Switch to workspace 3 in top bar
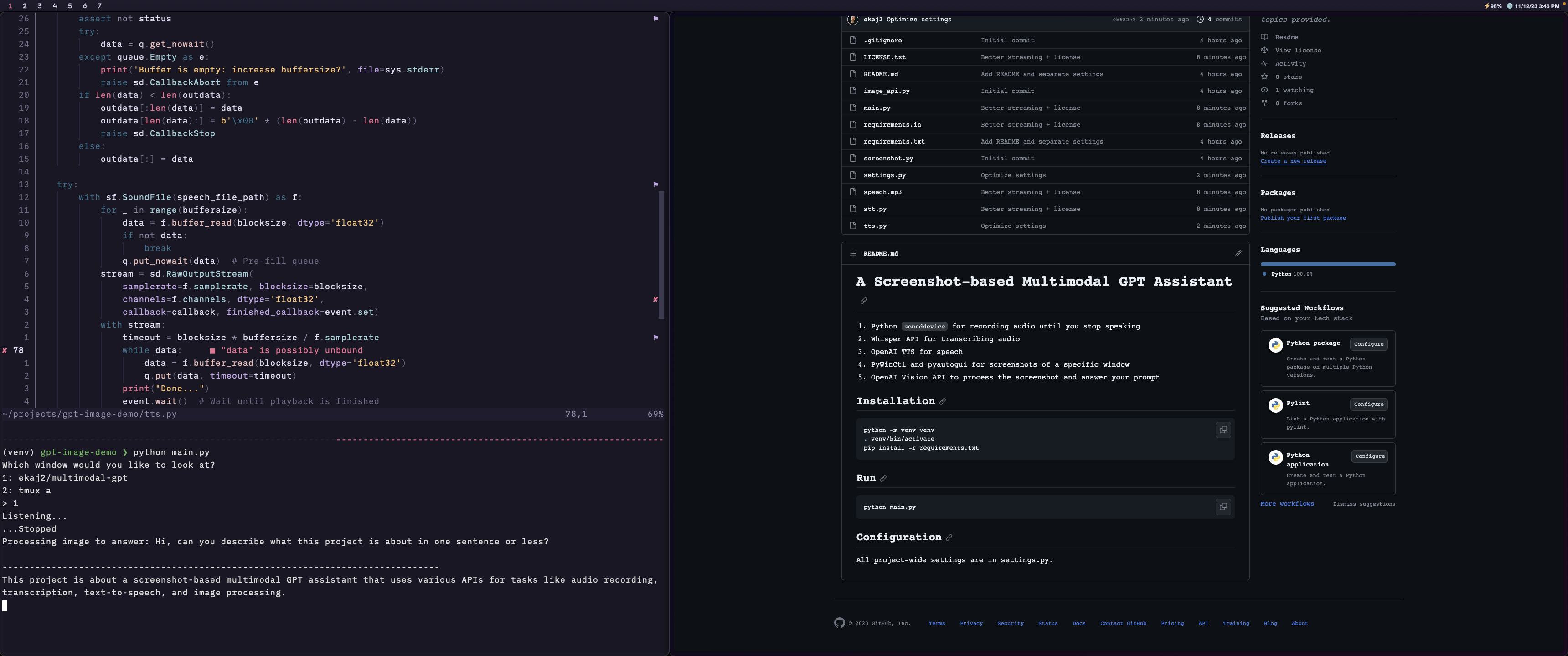 (x=40, y=5)
